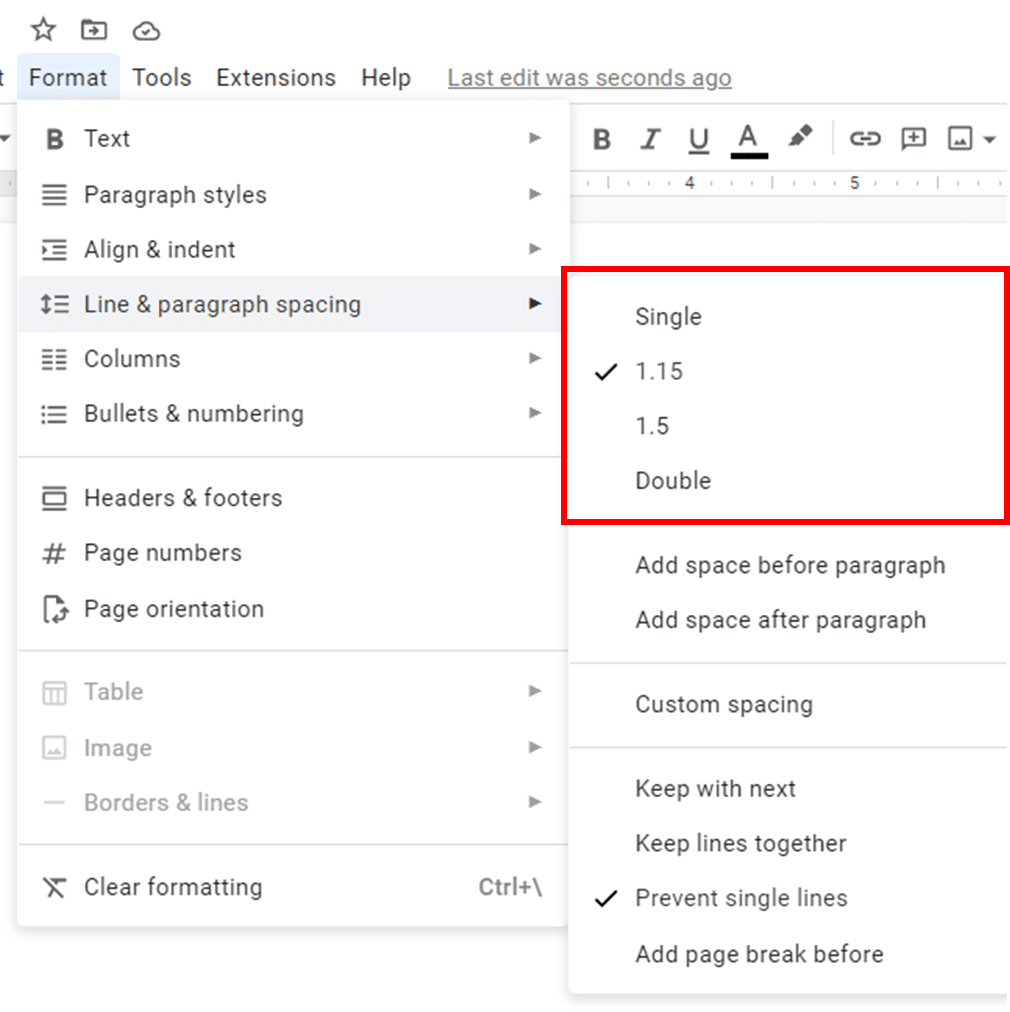Select Single line spacing
The image size is (1010, 1012).
[668, 316]
